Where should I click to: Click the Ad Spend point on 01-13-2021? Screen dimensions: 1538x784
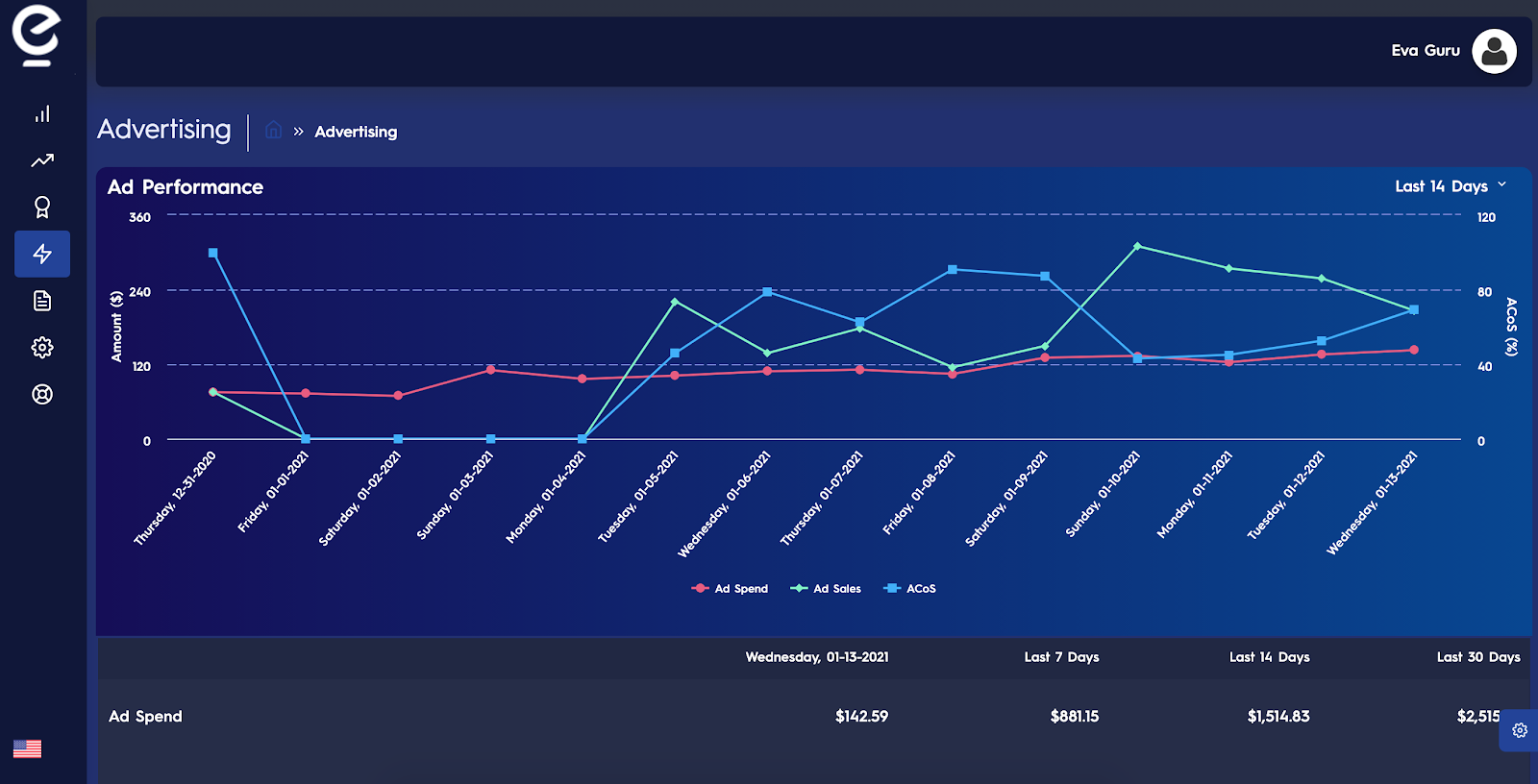pyautogui.click(x=1414, y=350)
